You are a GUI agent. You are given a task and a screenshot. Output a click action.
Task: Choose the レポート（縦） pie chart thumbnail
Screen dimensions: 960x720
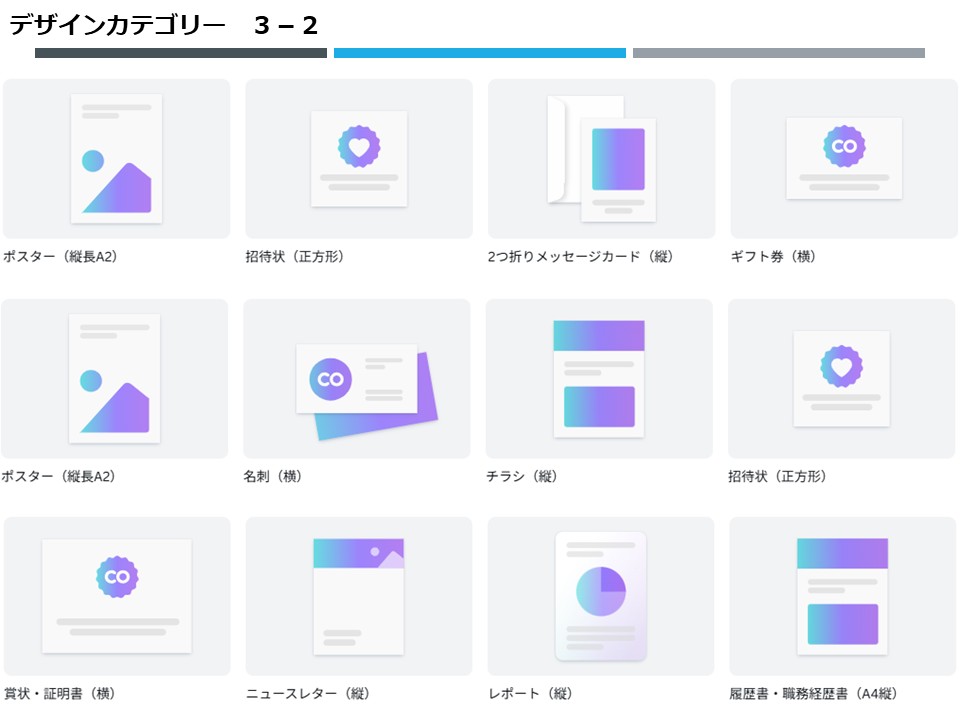(601, 596)
